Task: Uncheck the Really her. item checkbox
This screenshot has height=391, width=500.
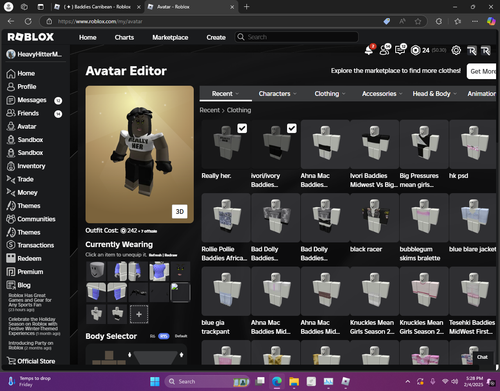Action: tap(242, 128)
